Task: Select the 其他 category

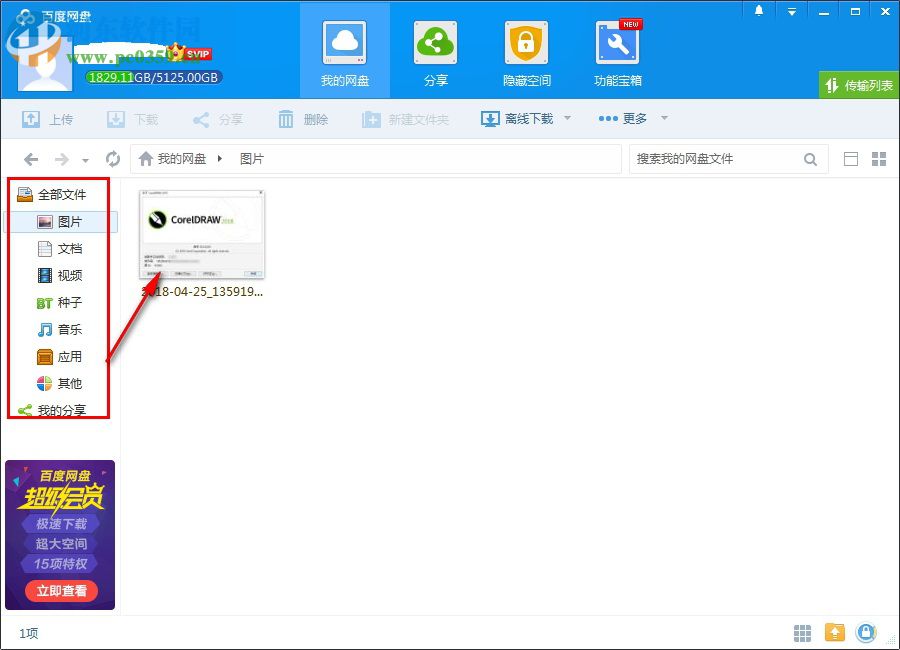Action: pos(61,384)
